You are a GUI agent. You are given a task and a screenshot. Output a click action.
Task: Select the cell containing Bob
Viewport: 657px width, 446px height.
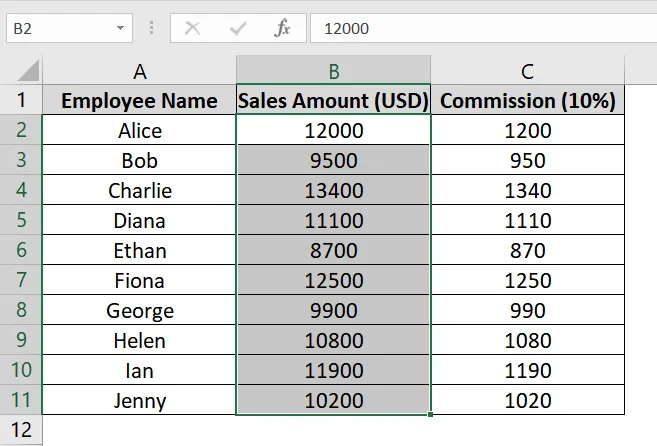140,160
